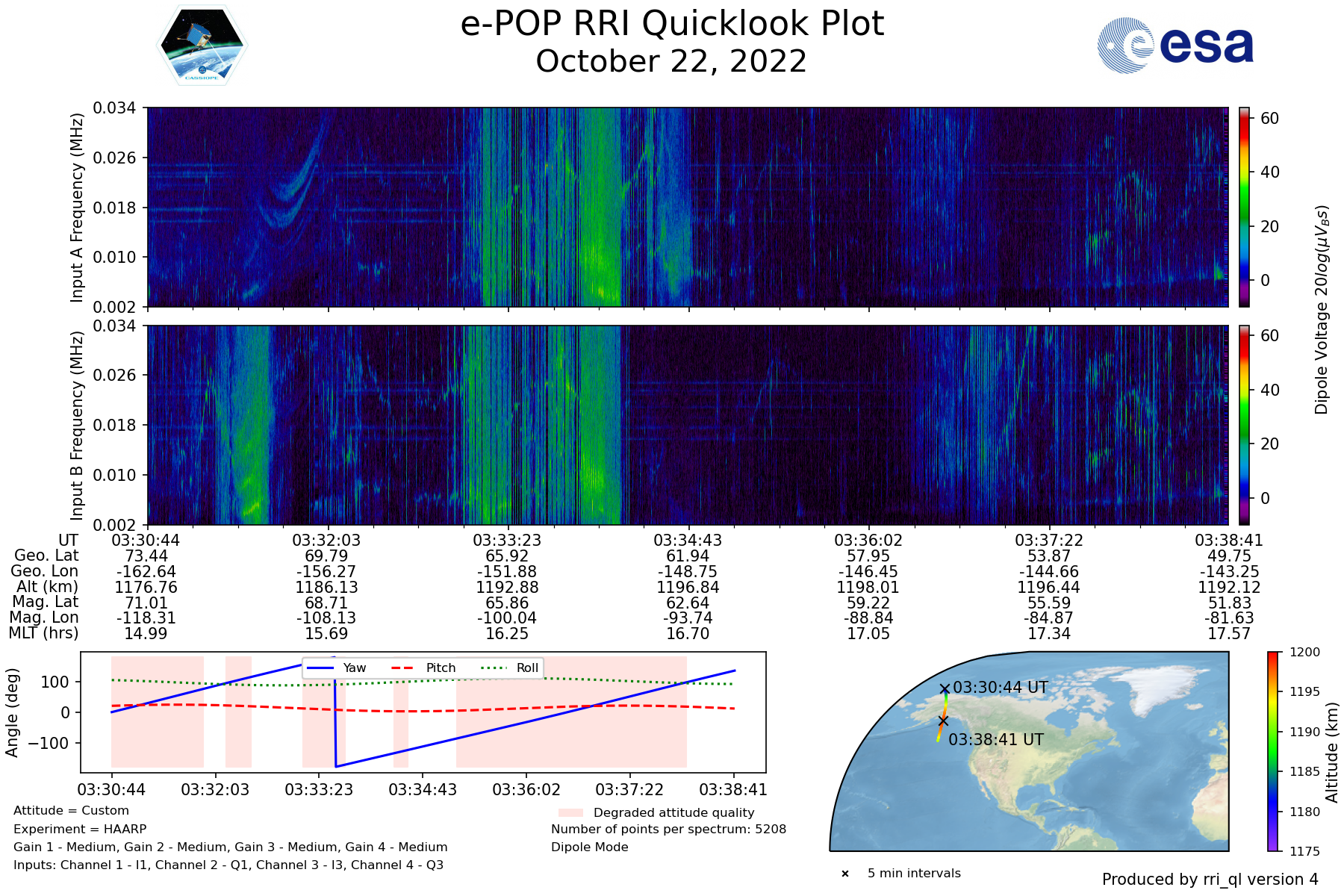Click Mag. Lat value 71.01

pyautogui.click(x=146, y=603)
